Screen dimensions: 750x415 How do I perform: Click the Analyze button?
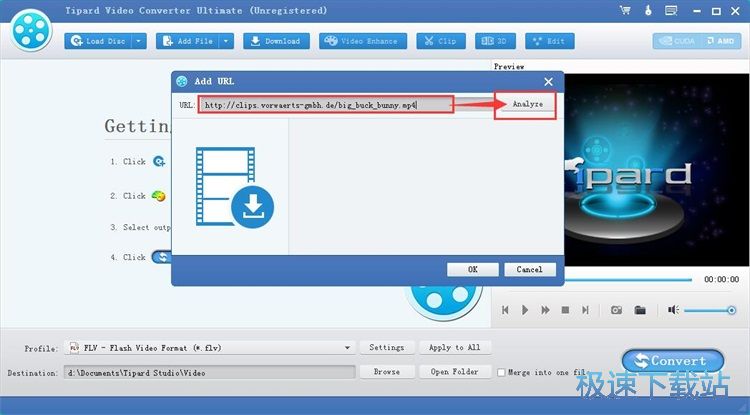point(528,104)
